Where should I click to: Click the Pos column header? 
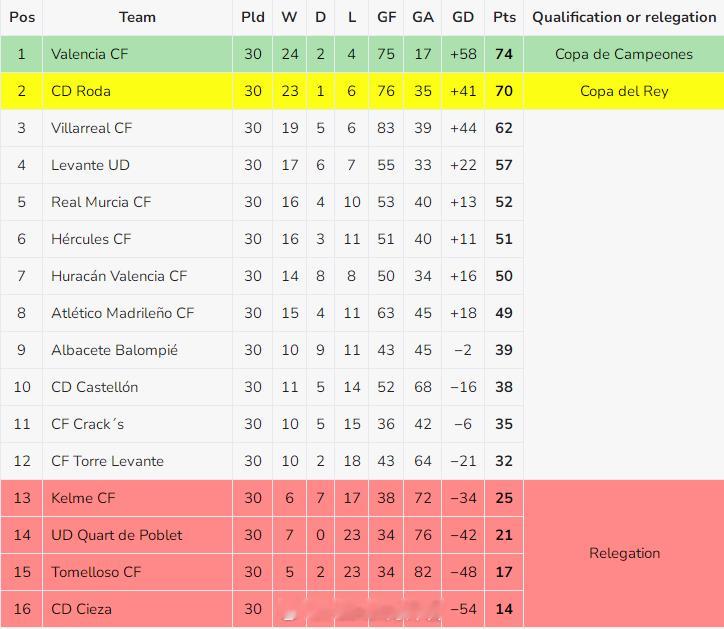pyautogui.click(x=22, y=18)
